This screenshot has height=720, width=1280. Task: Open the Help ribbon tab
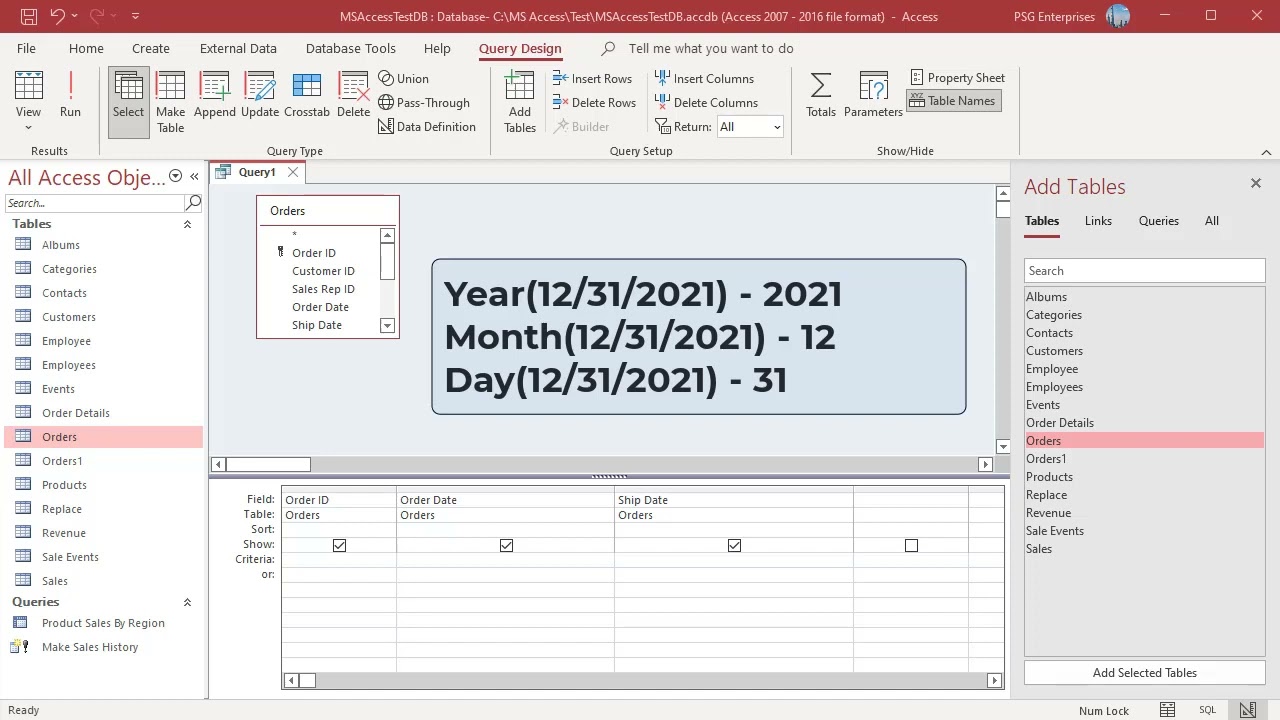[437, 48]
